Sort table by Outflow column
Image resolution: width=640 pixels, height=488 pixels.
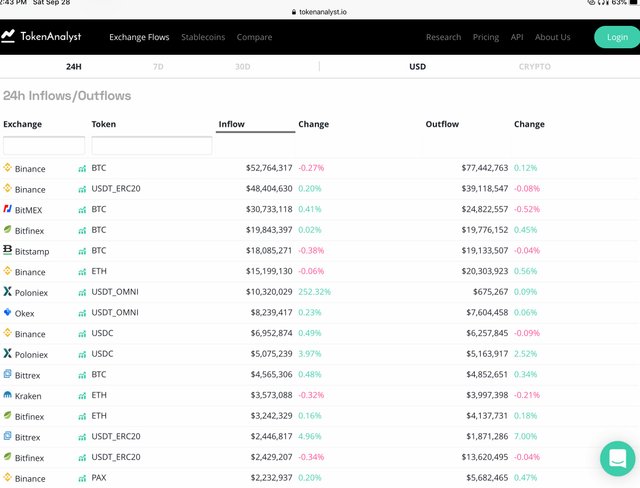(x=442, y=125)
